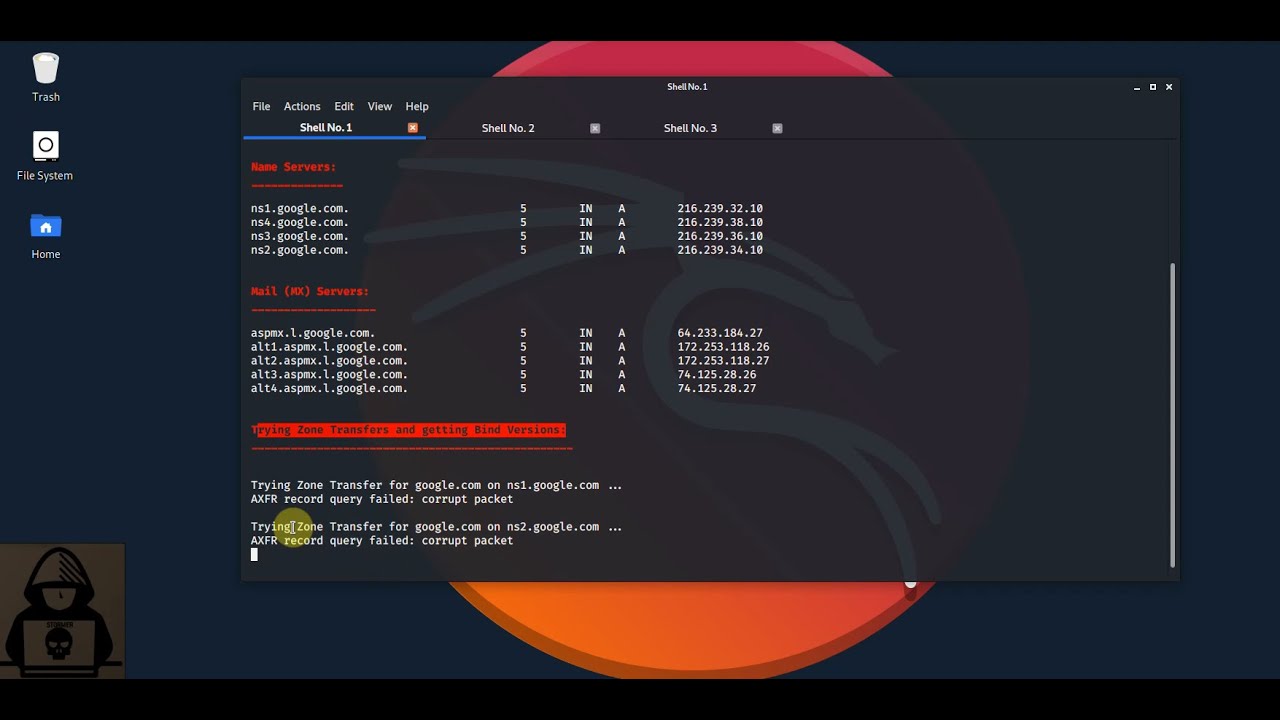Open the Actions menu

(x=302, y=106)
